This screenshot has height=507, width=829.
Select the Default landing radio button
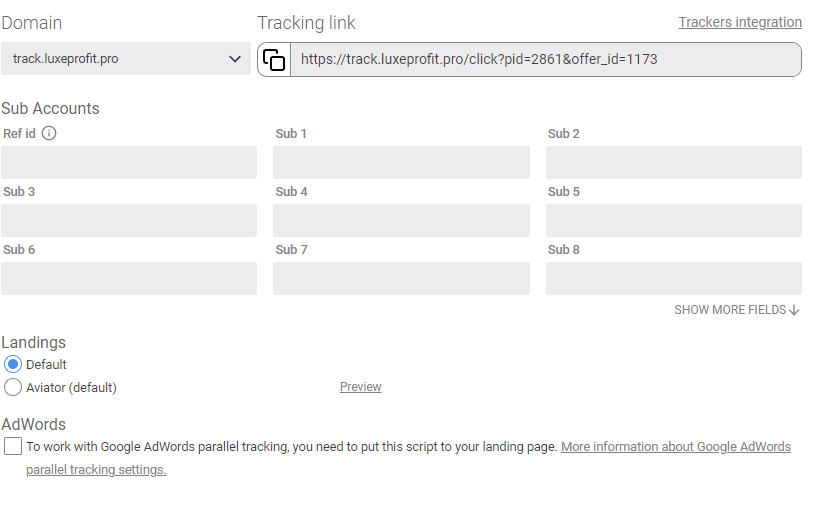tap(13, 364)
